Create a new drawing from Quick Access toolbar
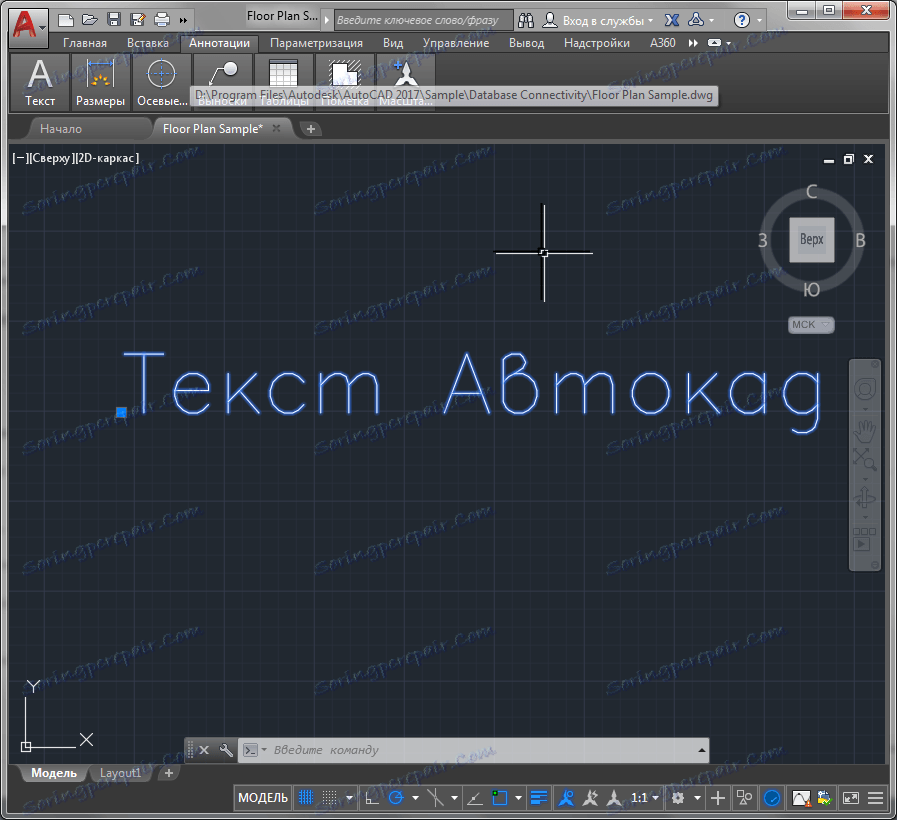This screenshot has width=897, height=820. tap(66, 21)
